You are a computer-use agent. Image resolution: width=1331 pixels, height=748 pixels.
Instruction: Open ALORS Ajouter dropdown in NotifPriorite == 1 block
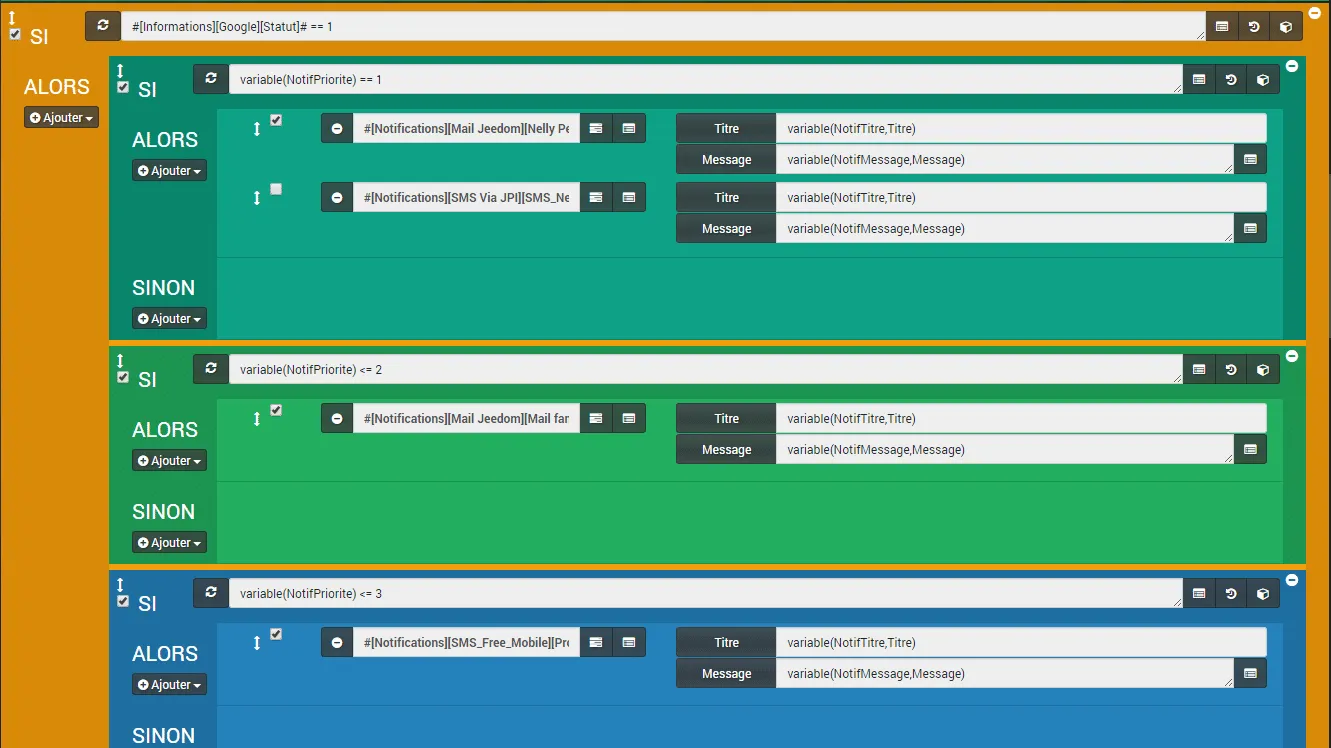[170, 170]
